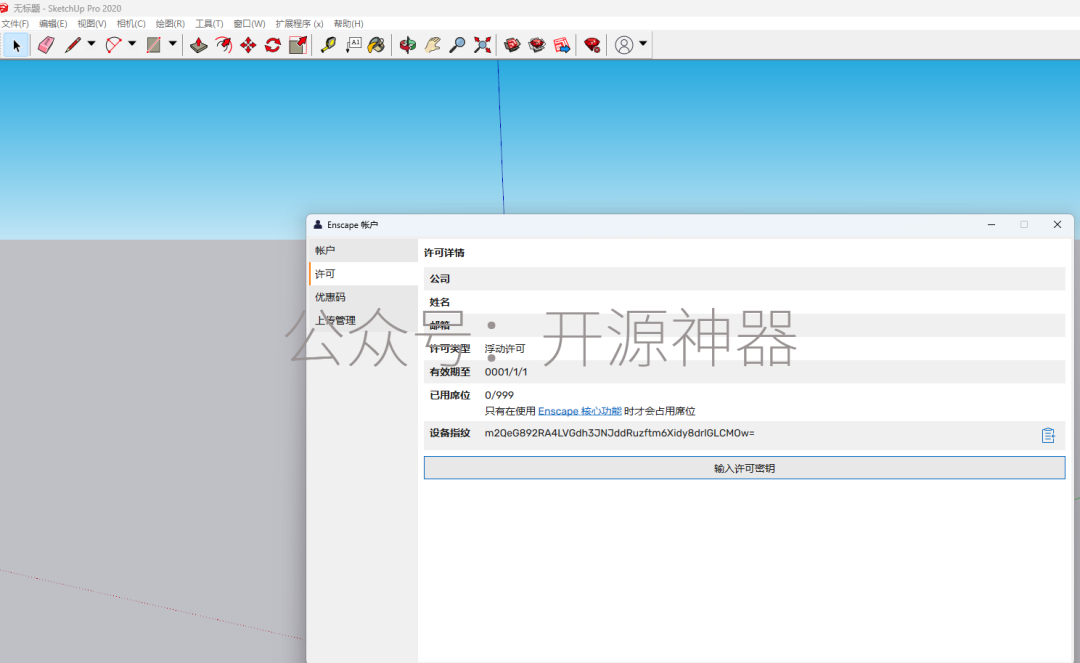1080x663 pixels.
Task: Click the 浮动许可 license type value
Action: click(505, 349)
